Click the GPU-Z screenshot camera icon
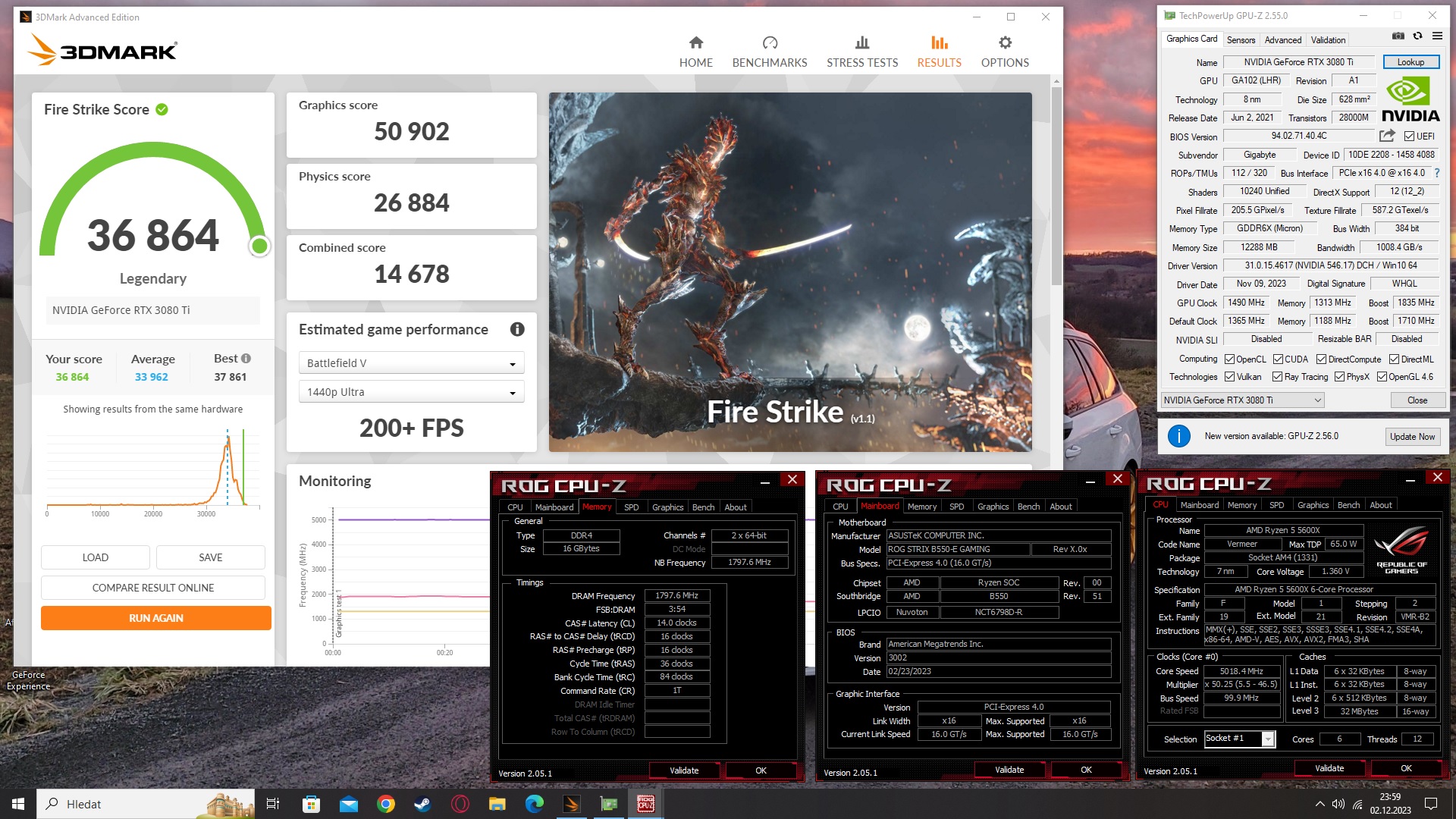Image resolution: width=1456 pixels, height=819 pixels. click(x=1398, y=36)
